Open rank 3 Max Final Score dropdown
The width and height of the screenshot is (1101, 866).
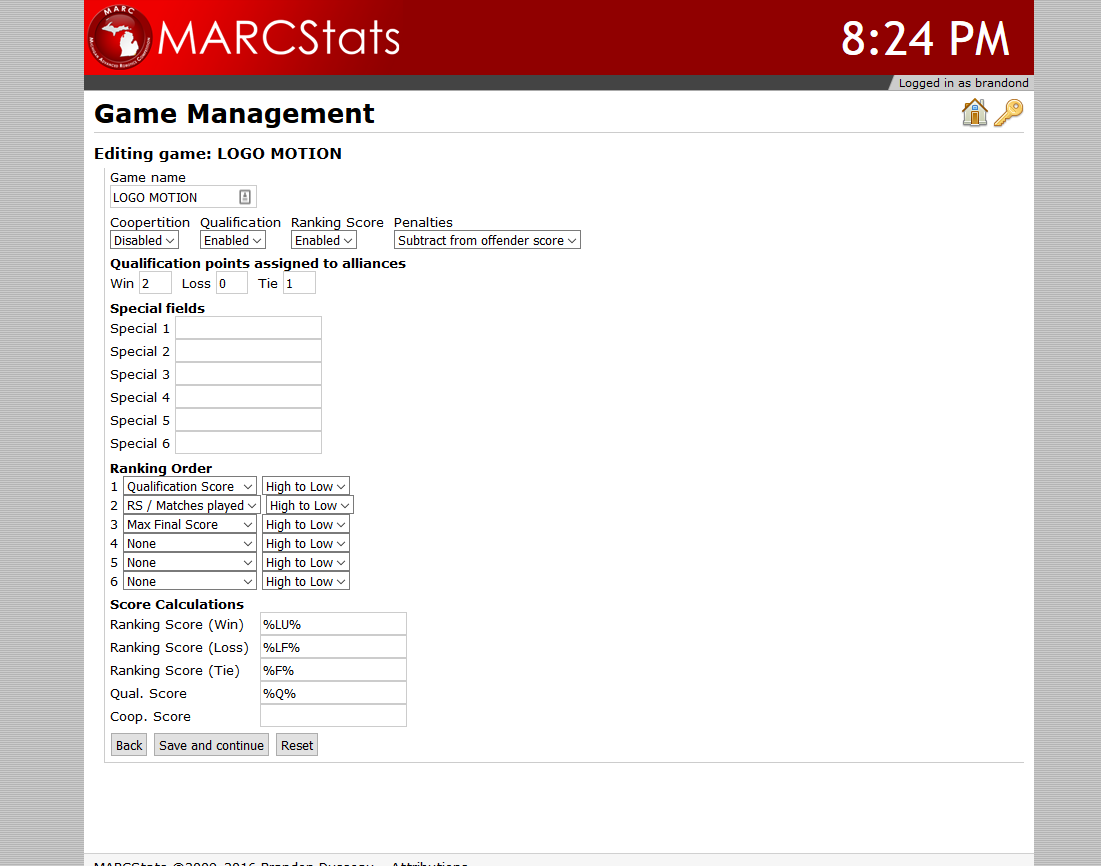[190, 524]
